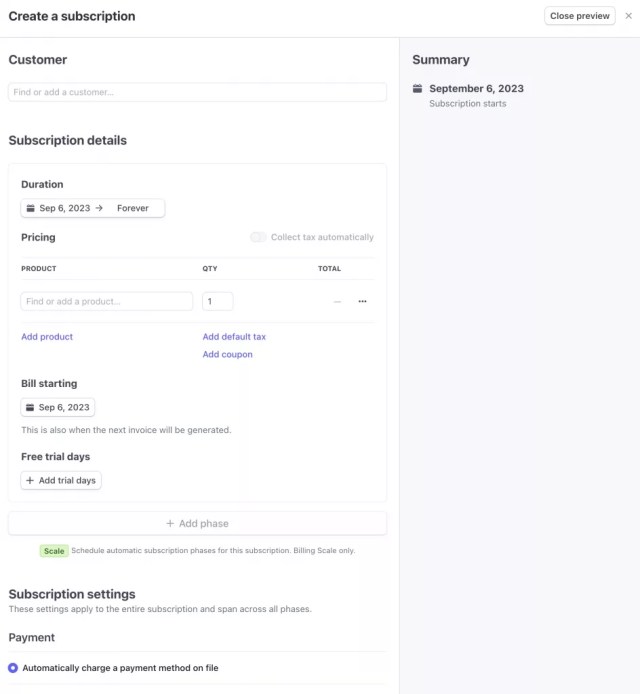Click the calendar icon in the Duration selector
This screenshot has height=694, width=640.
pos(31,208)
